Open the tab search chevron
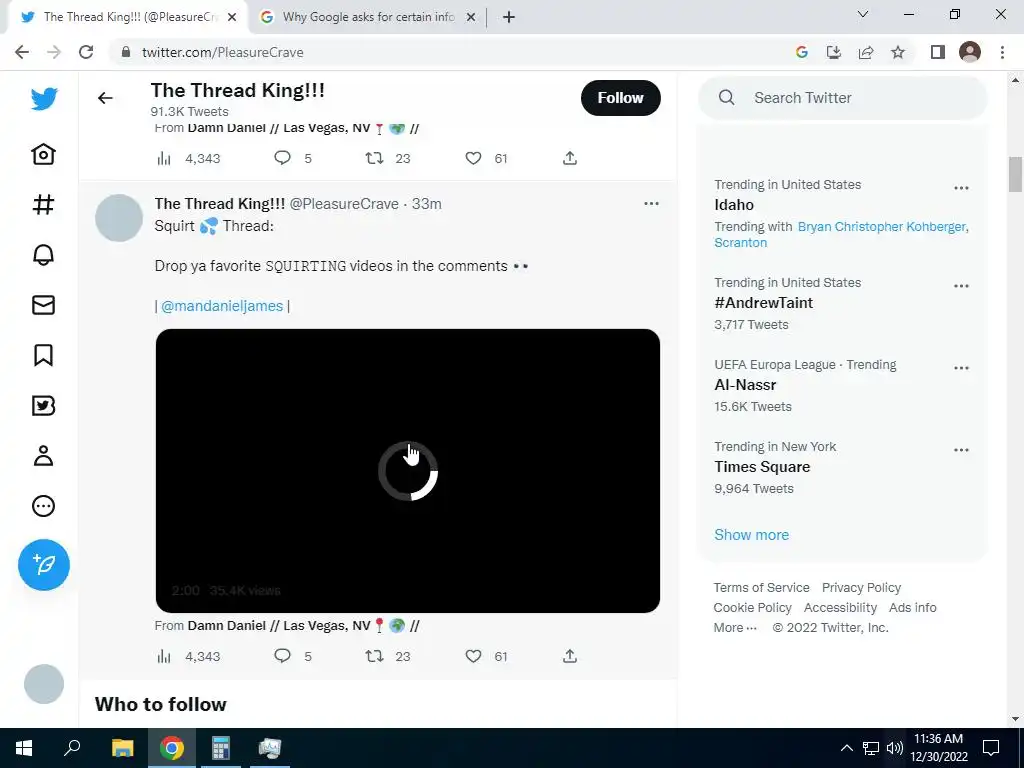Viewport: 1024px width, 768px height. 863,14
